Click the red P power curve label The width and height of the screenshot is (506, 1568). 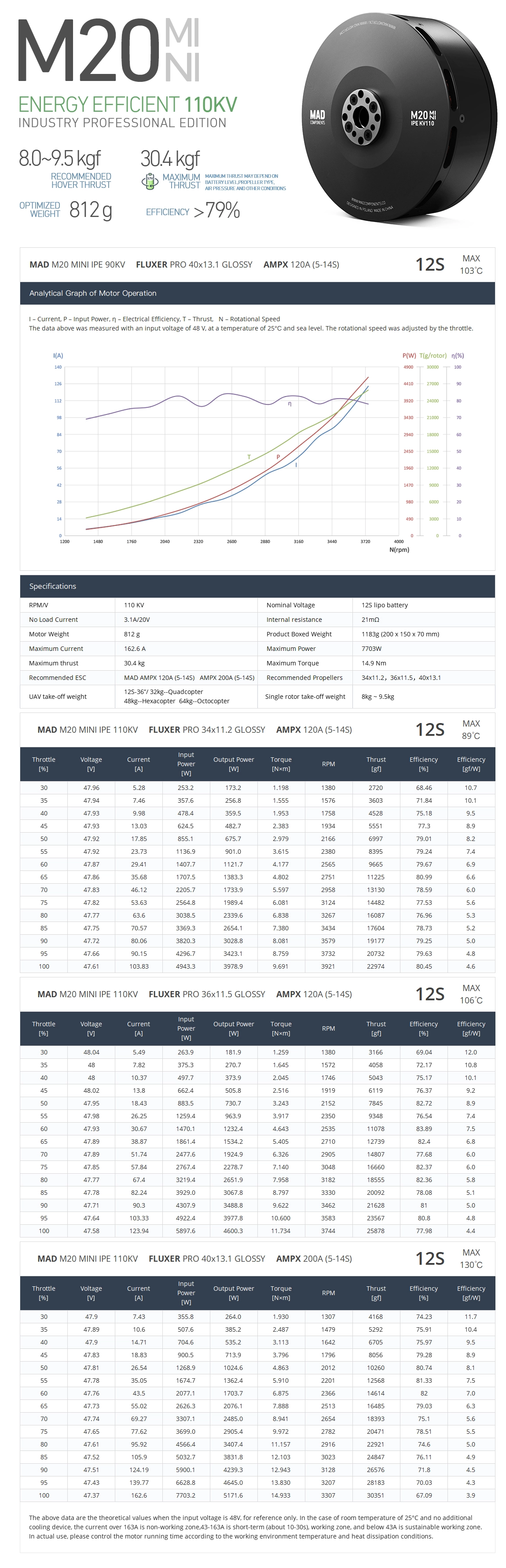pyautogui.click(x=278, y=456)
